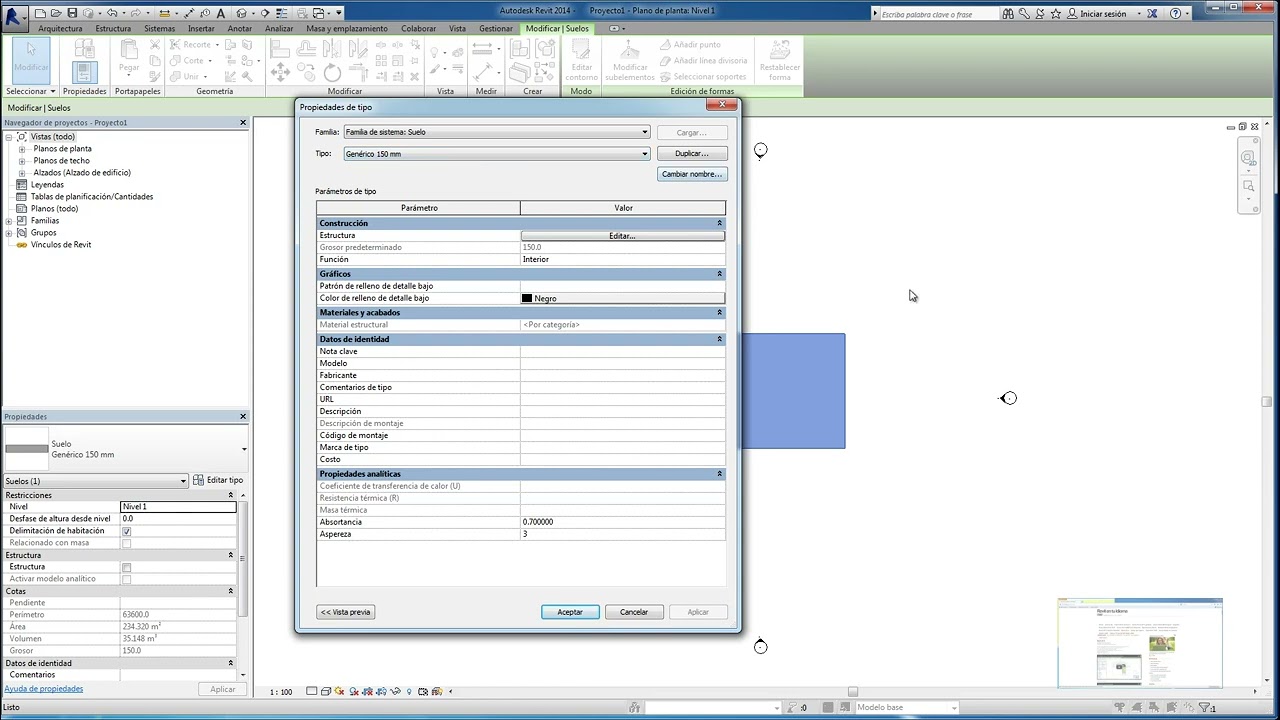Click the detail level icon in view control bar
Image resolution: width=1280 pixels, height=720 pixels.
coord(312,691)
